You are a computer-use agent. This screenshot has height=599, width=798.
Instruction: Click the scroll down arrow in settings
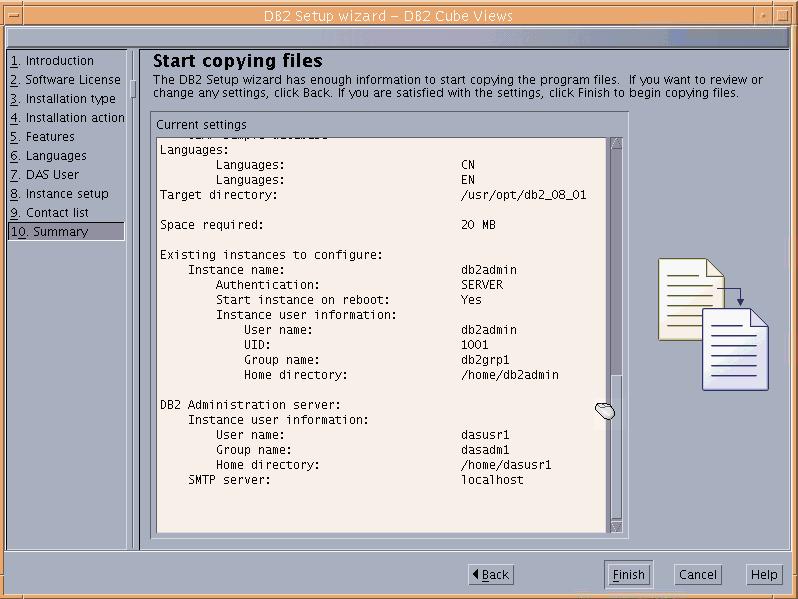click(616, 526)
